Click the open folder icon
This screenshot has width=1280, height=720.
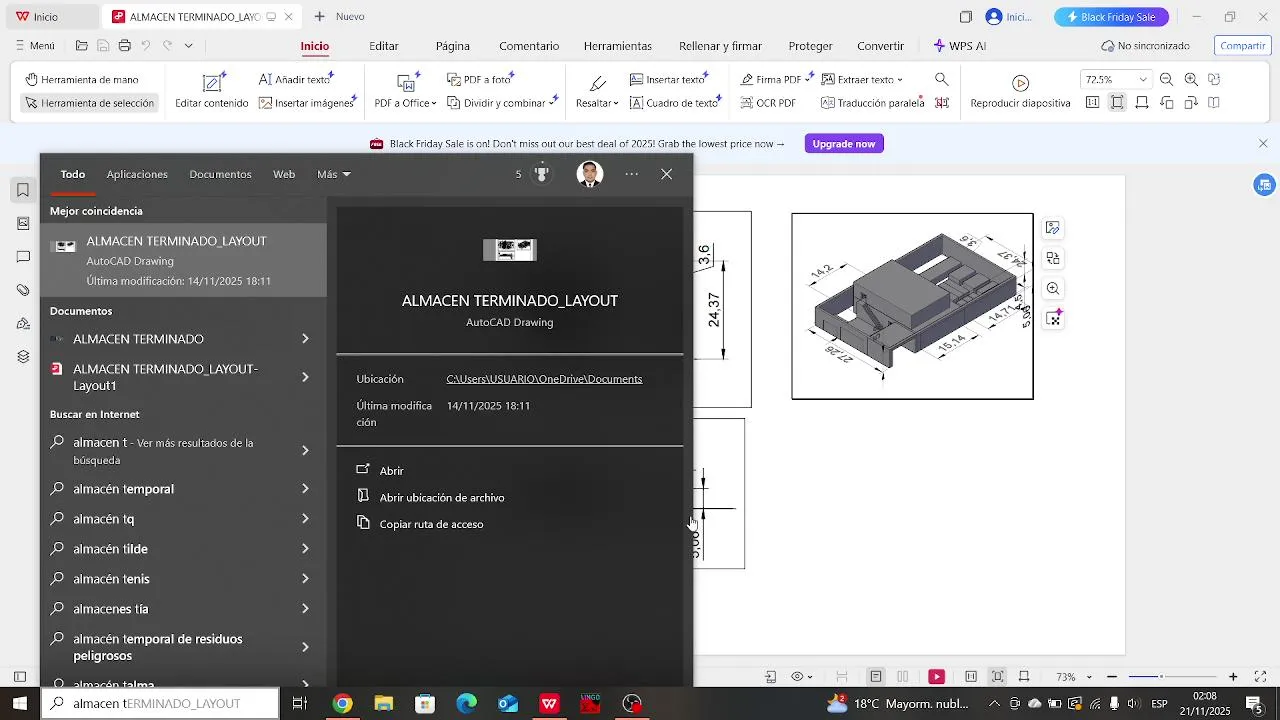(82, 46)
